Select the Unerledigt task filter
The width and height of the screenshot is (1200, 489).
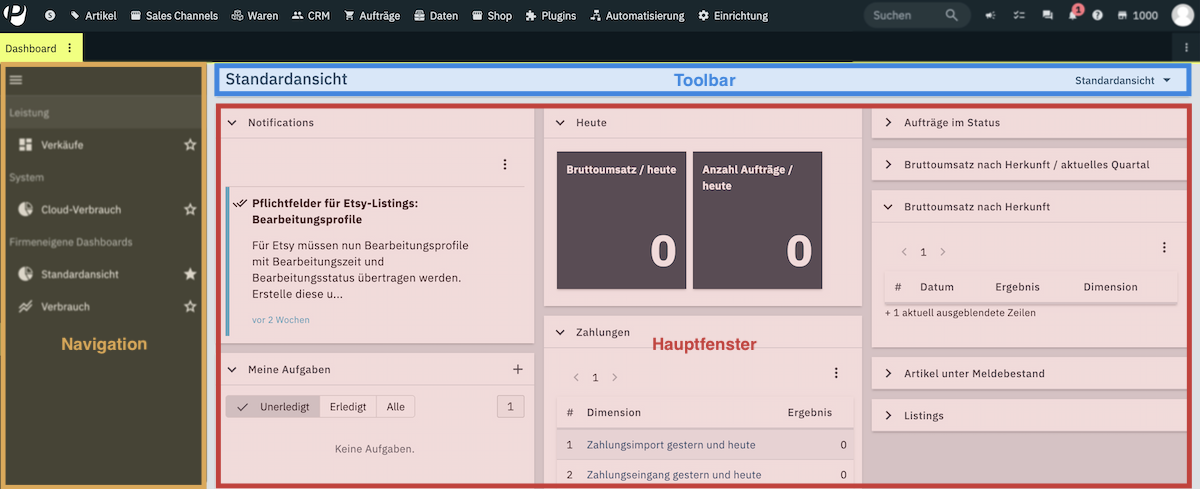coord(273,407)
